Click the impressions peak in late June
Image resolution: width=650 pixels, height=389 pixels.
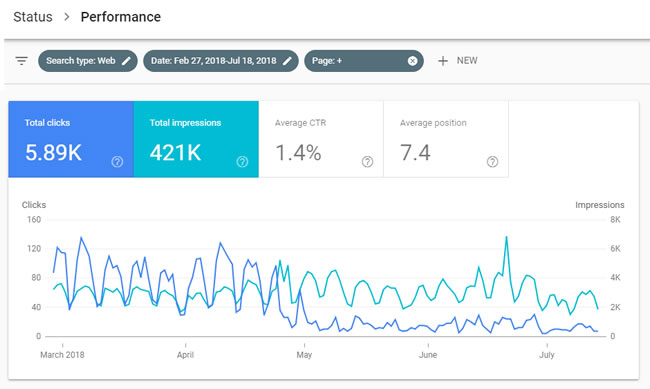506,237
